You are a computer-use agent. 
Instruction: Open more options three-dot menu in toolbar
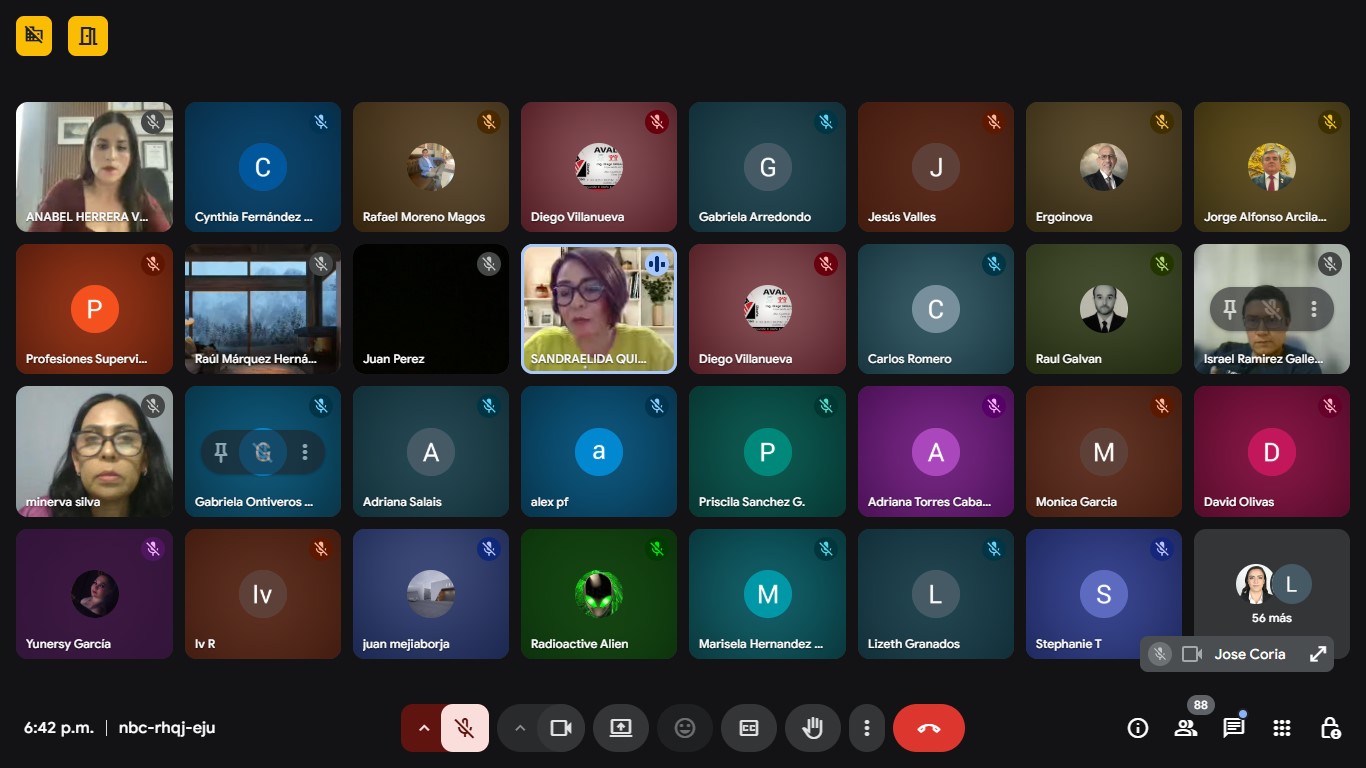click(867, 728)
